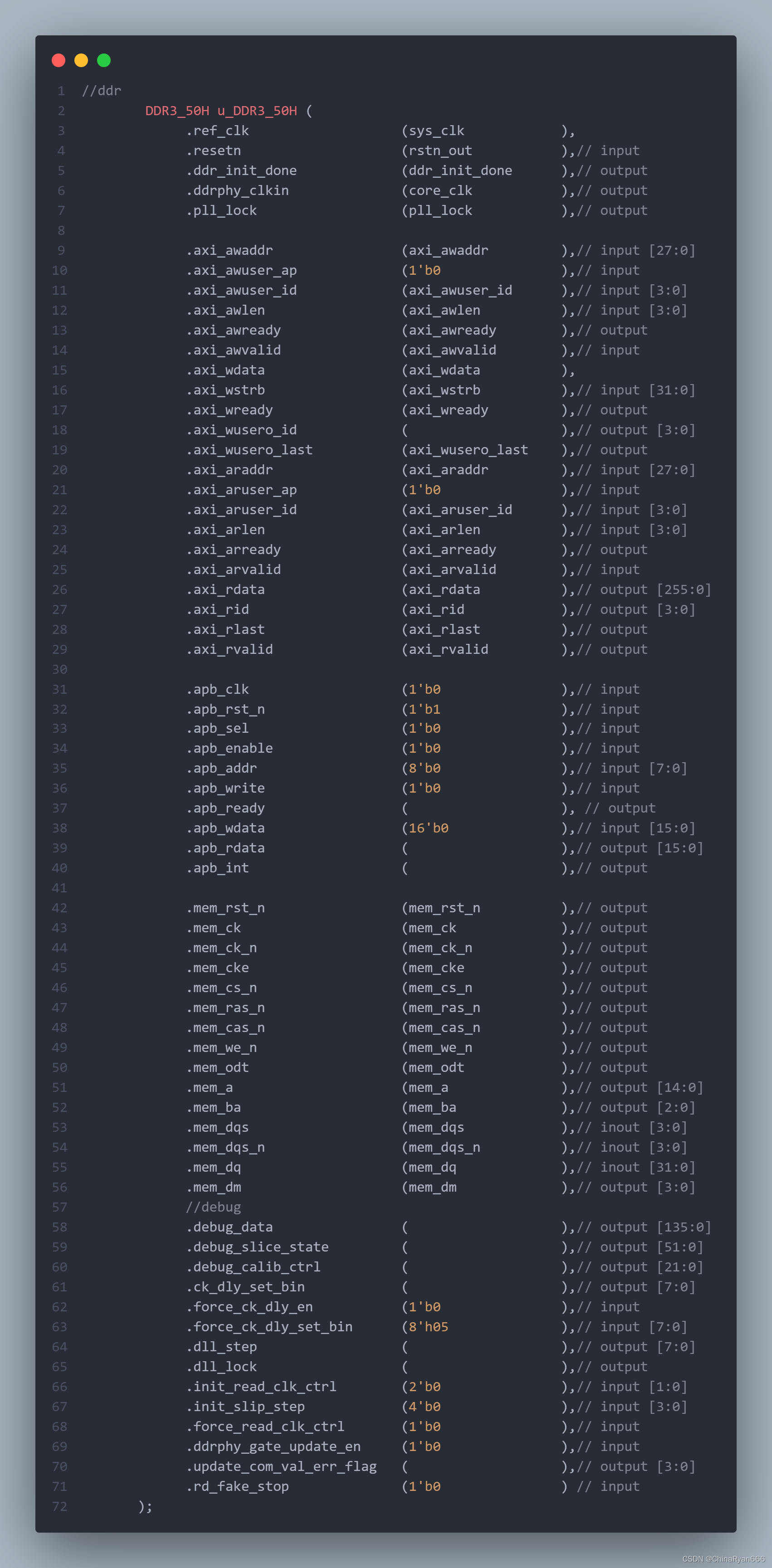Click the '//ddr' comment on line 1

click(102, 91)
